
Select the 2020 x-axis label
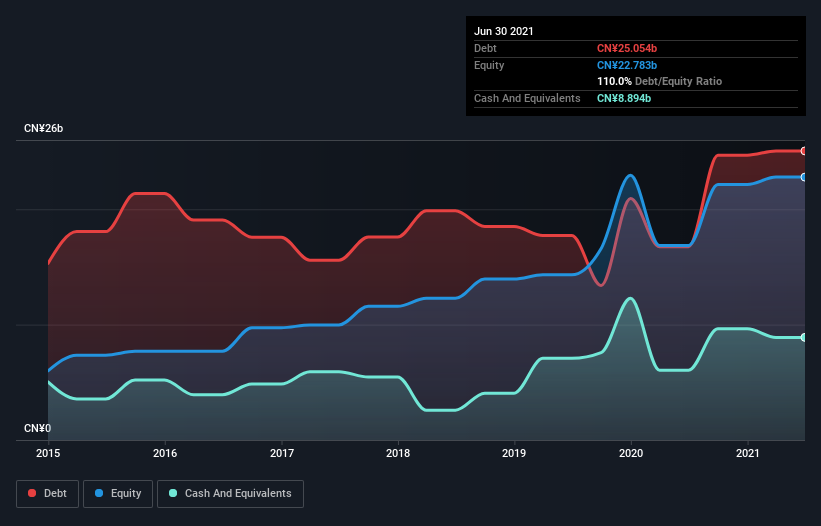coord(631,453)
